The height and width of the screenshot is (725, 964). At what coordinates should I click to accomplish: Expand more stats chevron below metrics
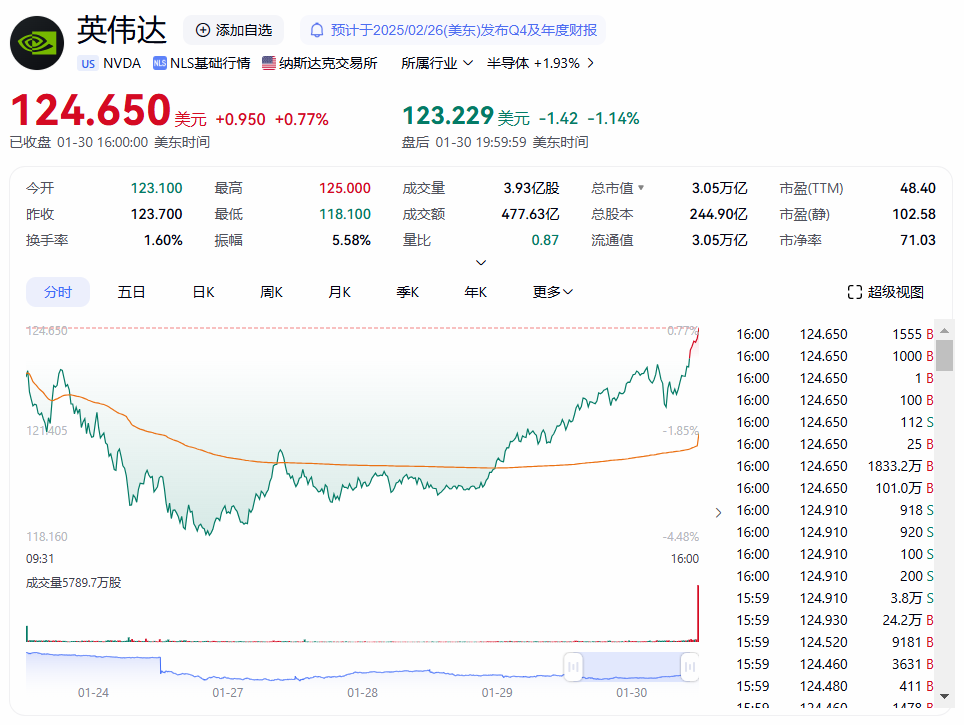(x=481, y=263)
